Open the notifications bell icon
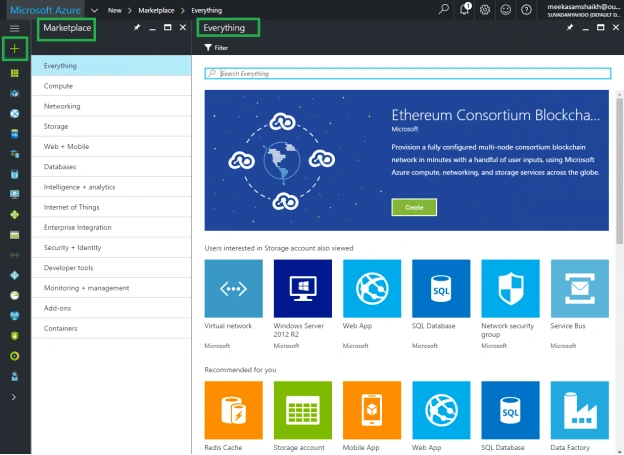This screenshot has width=624, height=455. coord(464,9)
